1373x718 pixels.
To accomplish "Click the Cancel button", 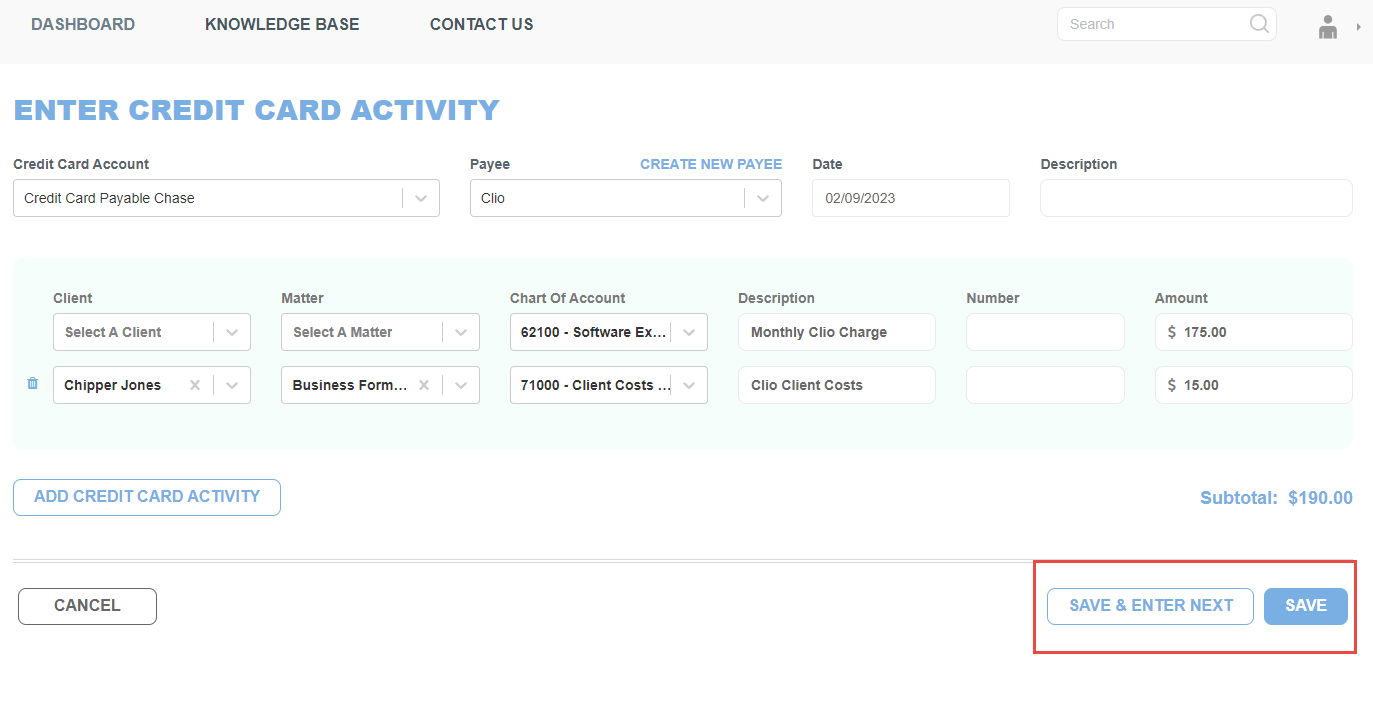I will click(87, 606).
